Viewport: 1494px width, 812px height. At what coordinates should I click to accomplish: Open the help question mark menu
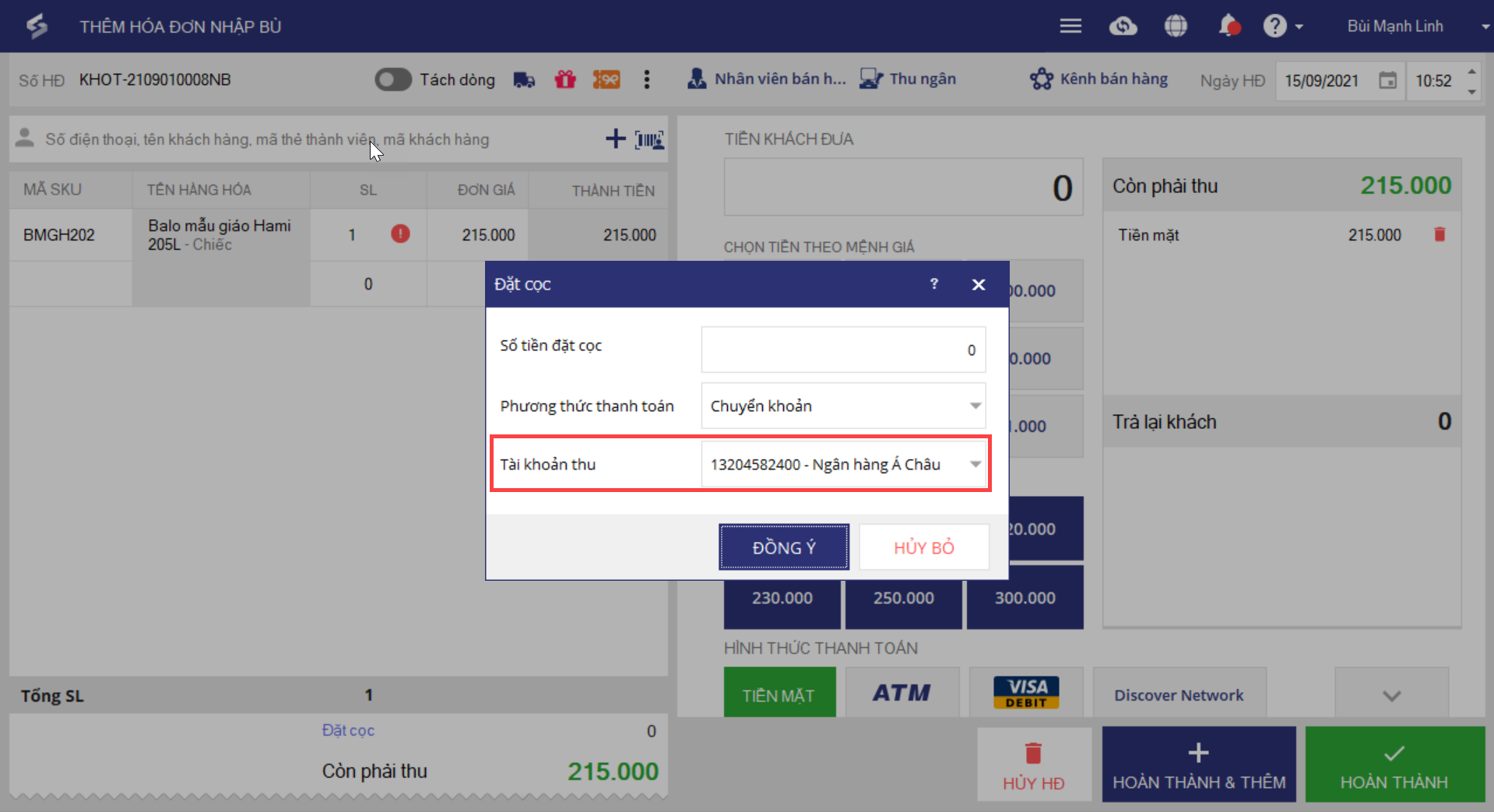pos(1282,26)
